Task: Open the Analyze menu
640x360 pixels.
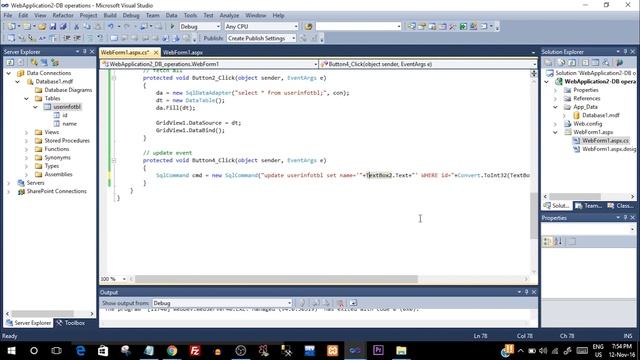Action: (x=229, y=16)
